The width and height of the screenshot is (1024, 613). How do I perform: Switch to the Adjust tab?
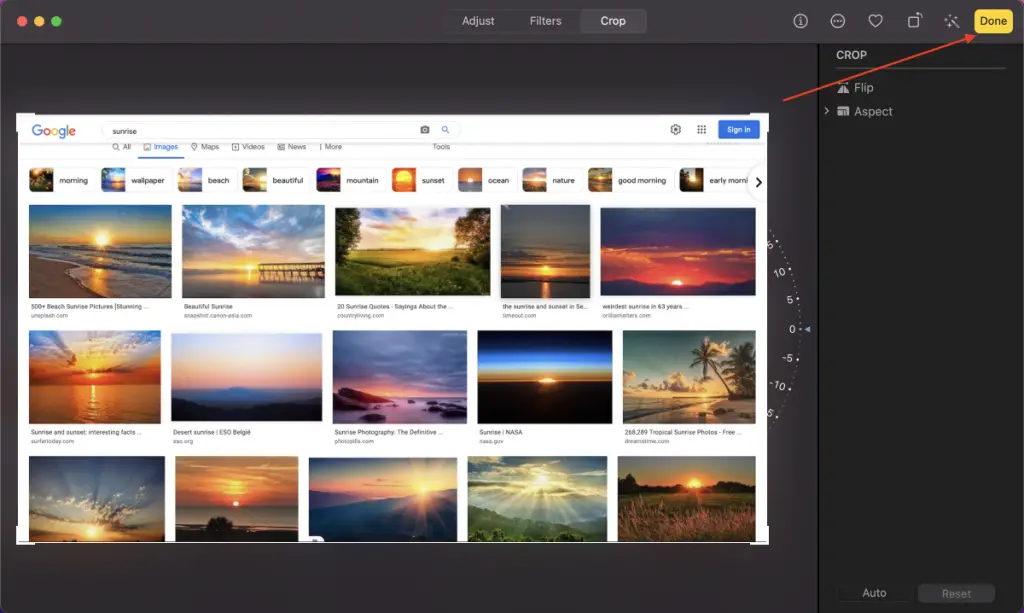(478, 21)
